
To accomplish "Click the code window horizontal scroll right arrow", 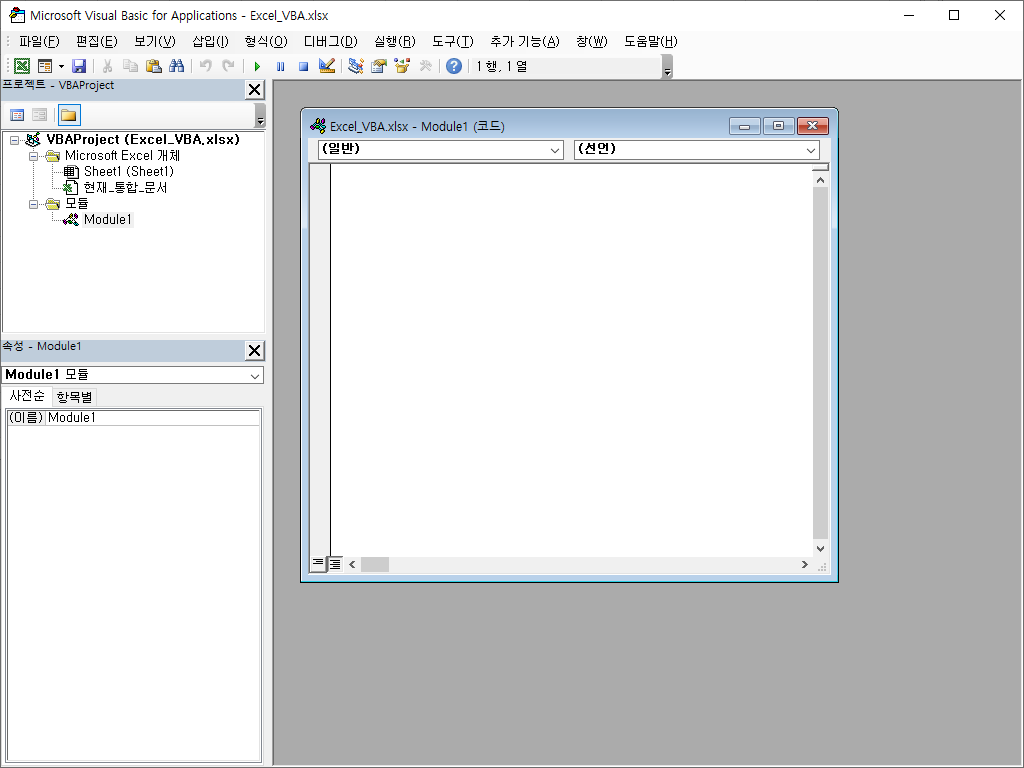I will pyautogui.click(x=805, y=564).
